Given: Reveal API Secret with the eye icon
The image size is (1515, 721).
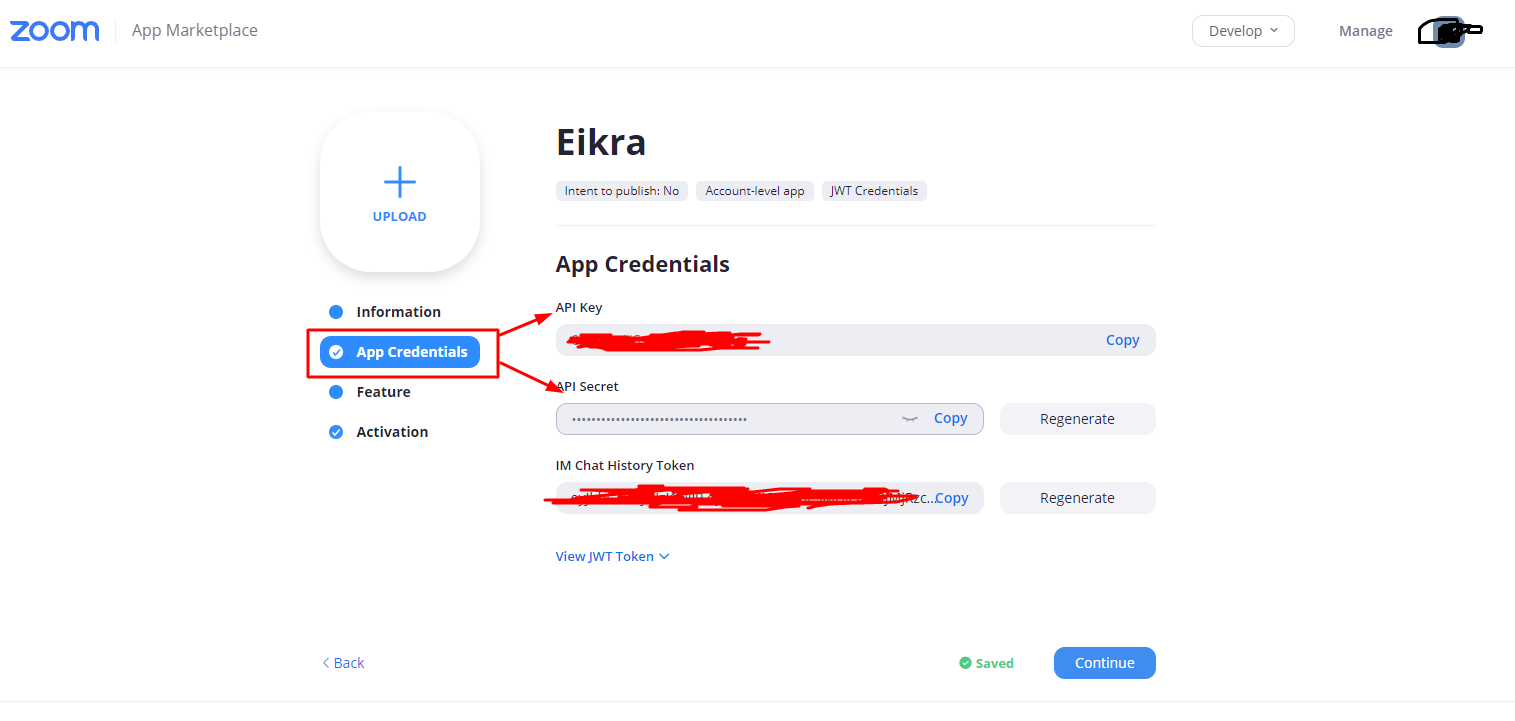Looking at the screenshot, I should tap(909, 419).
